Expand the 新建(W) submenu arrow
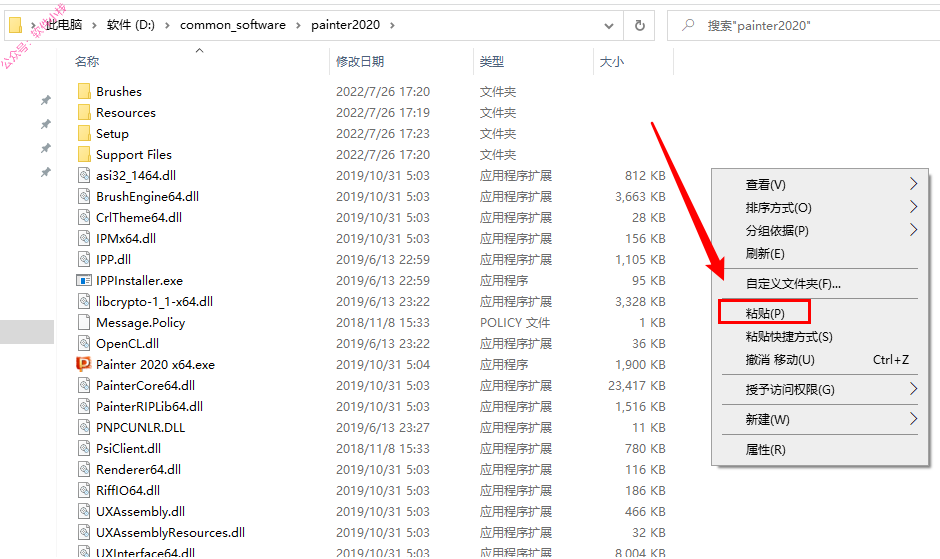 coord(913,419)
